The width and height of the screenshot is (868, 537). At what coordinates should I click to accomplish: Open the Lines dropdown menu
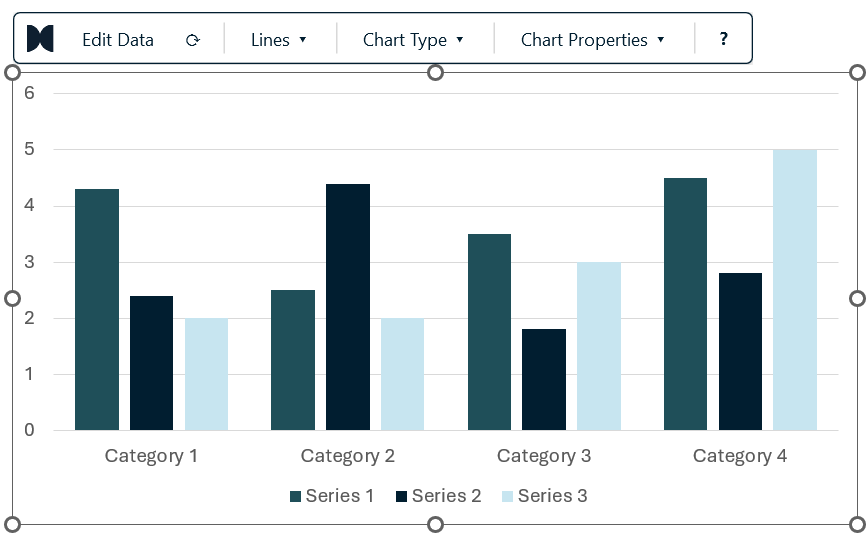click(278, 40)
